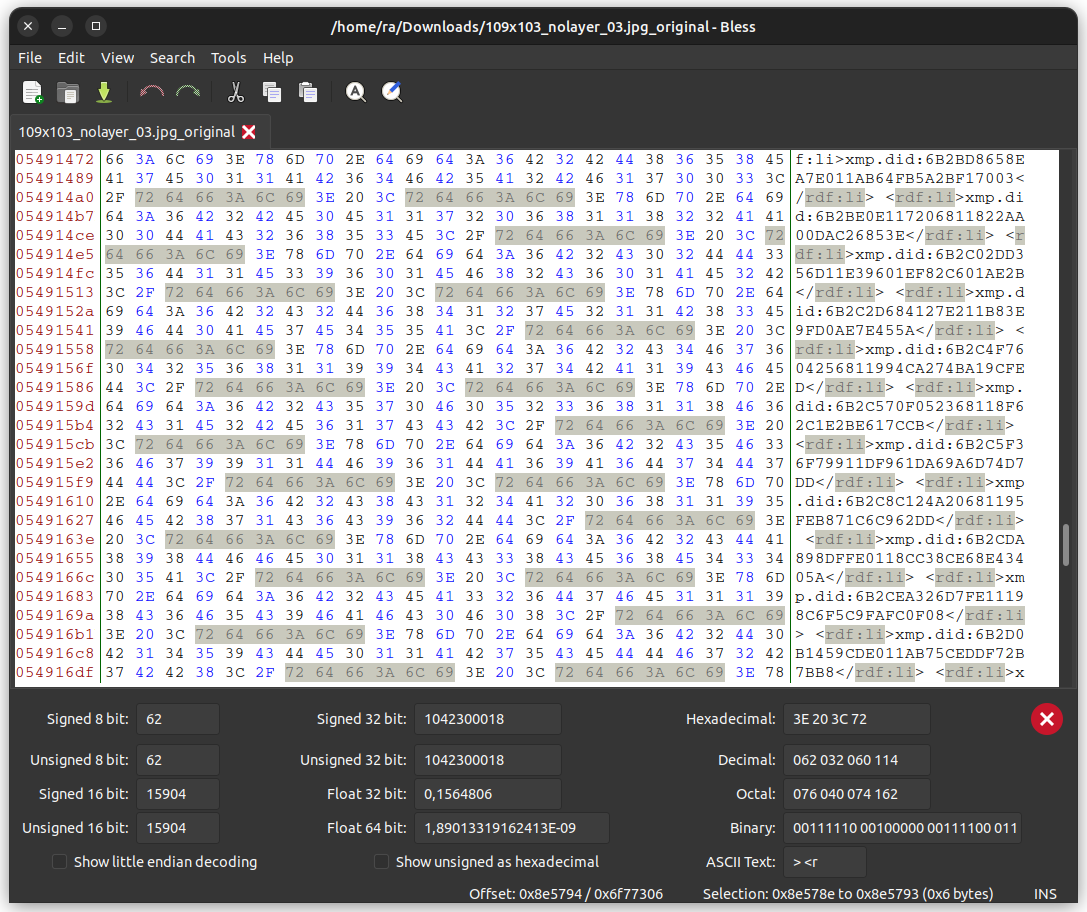Image resolution: width=1087 pixels, height=912 pixels.
Task: Open the Edit menu
Action: (71, 58)
